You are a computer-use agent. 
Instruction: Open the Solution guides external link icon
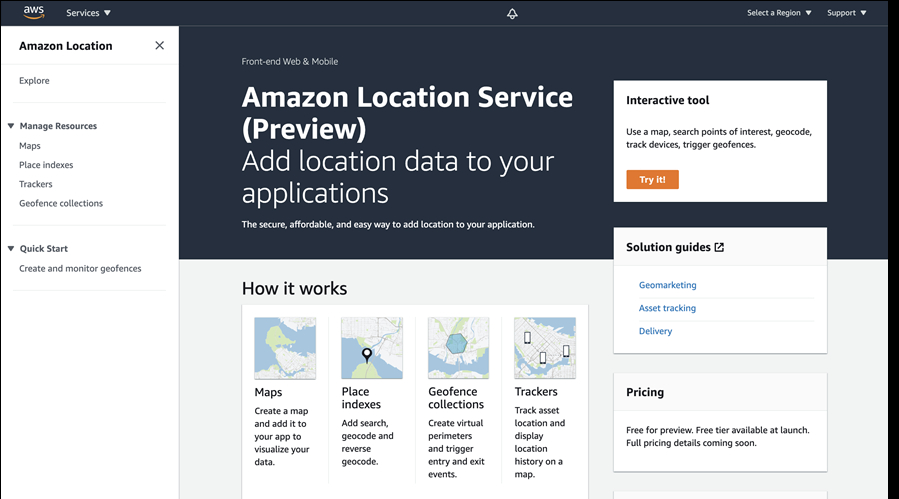click(x=719, y=247)
